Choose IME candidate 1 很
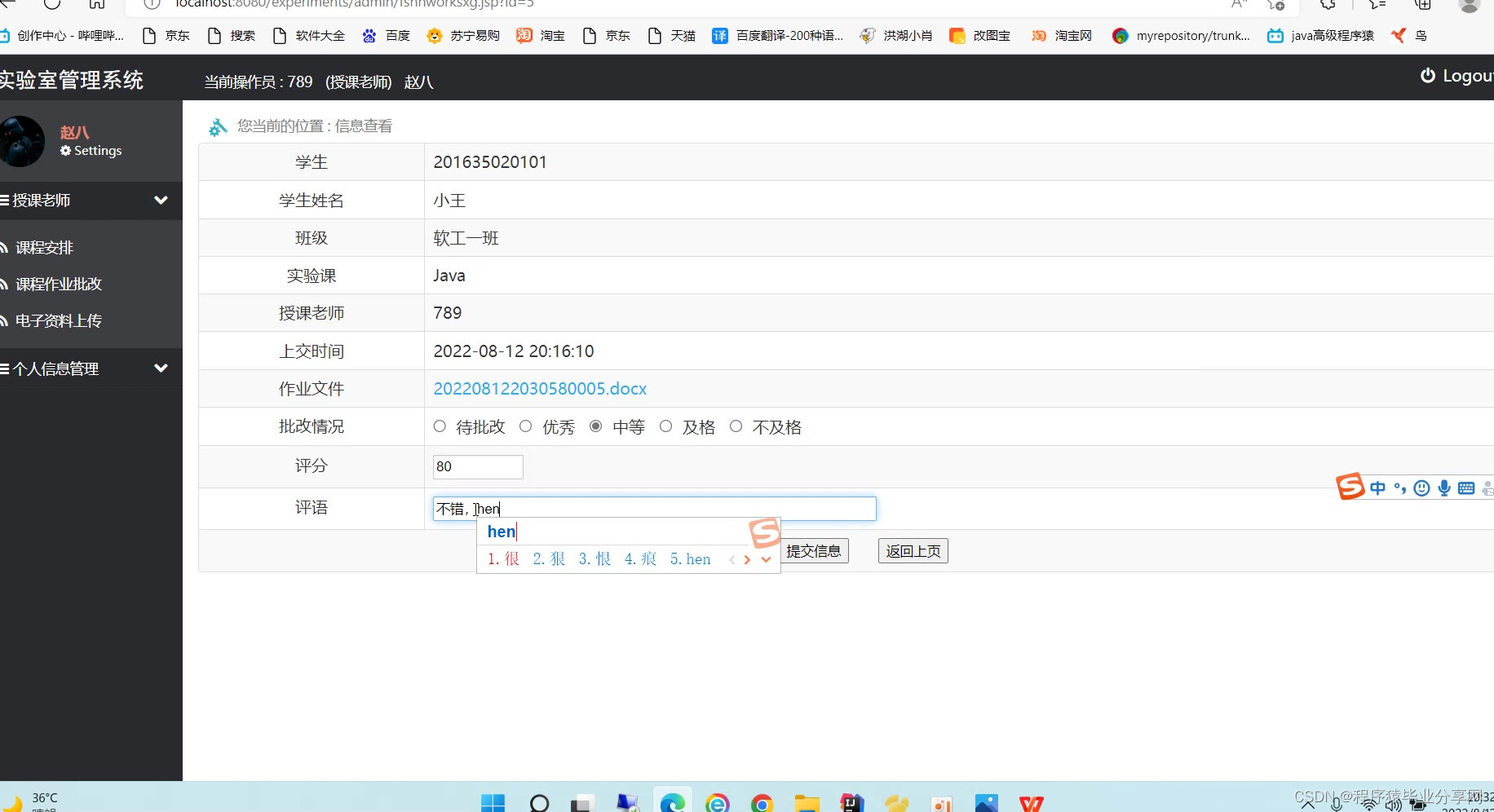Viewport: 1494px width, 812px height. pos(503,559)
